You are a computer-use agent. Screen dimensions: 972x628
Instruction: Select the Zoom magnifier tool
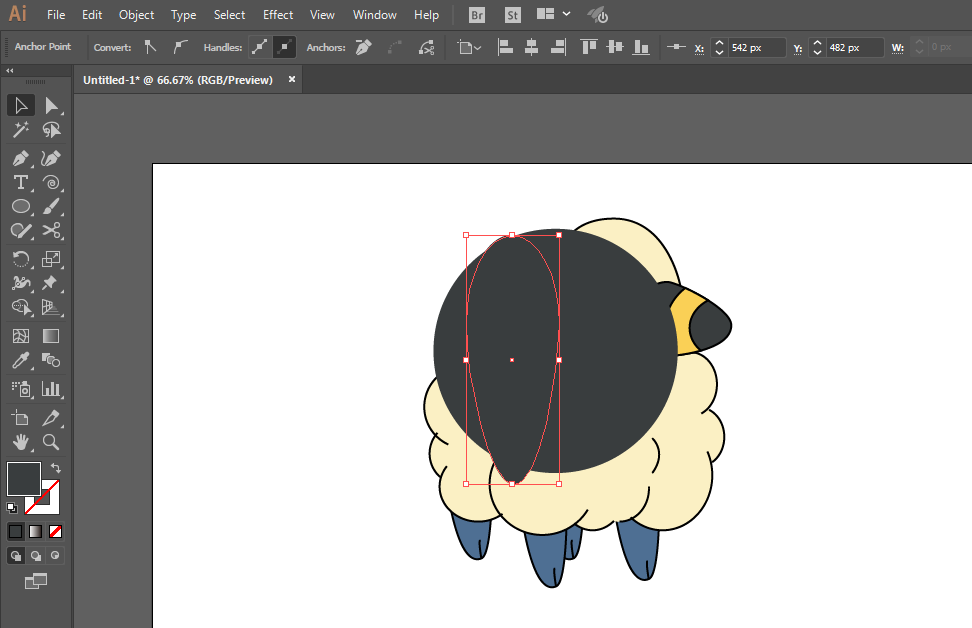[51, 442]
